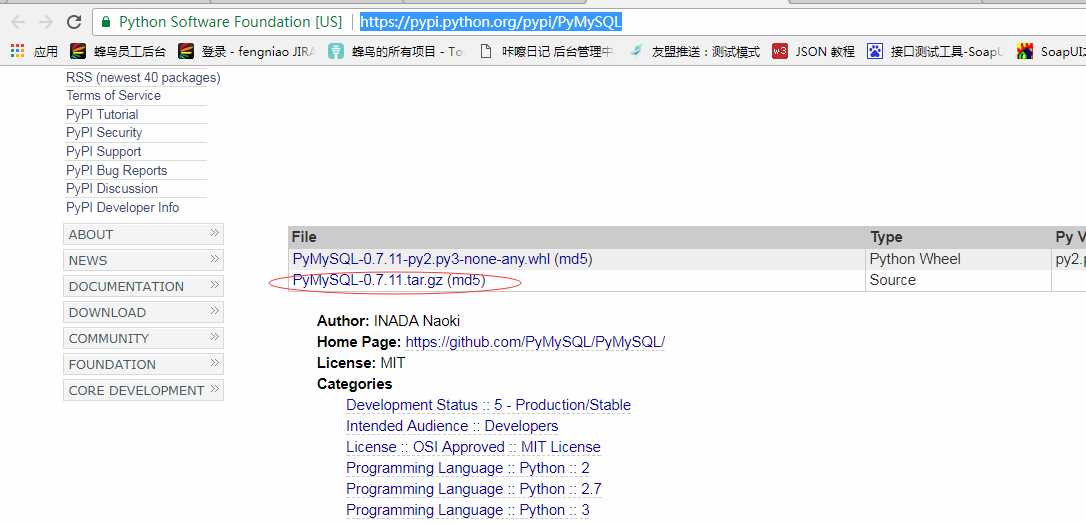Open PyPI Bug Reports link
1086x523 pixels.
(116, 170)
